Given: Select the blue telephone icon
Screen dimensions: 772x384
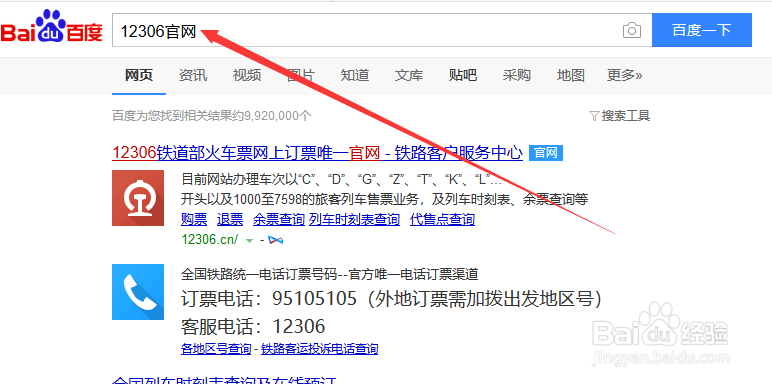Looking at the screenshot, I should pyautogui.click(x=138, y=292).
